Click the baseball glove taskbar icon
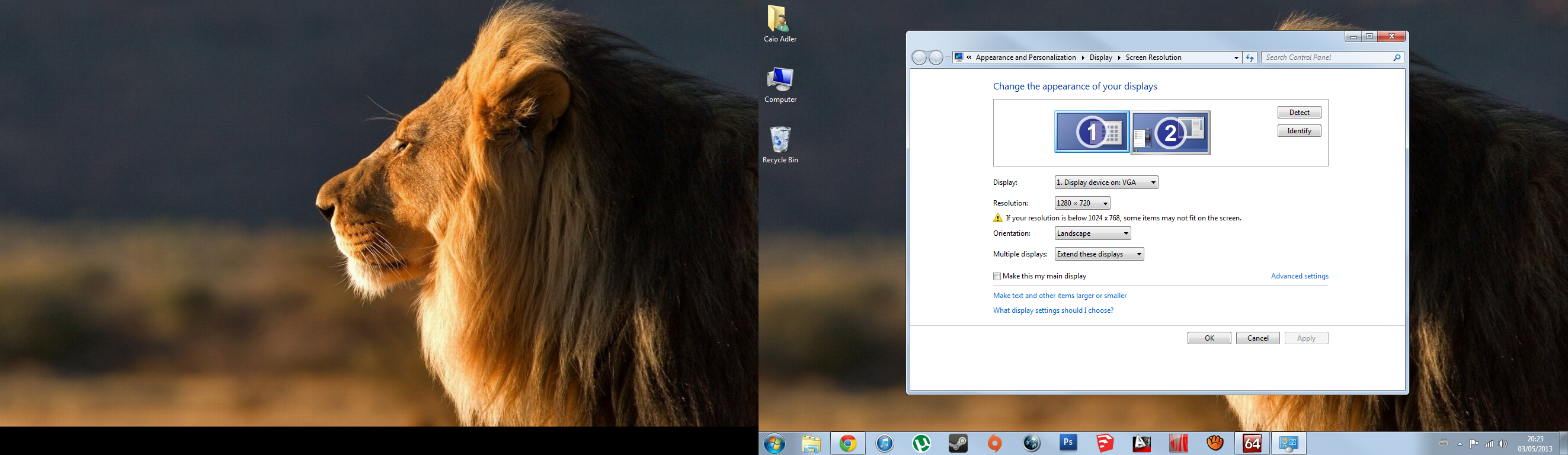 point(1215,443)
